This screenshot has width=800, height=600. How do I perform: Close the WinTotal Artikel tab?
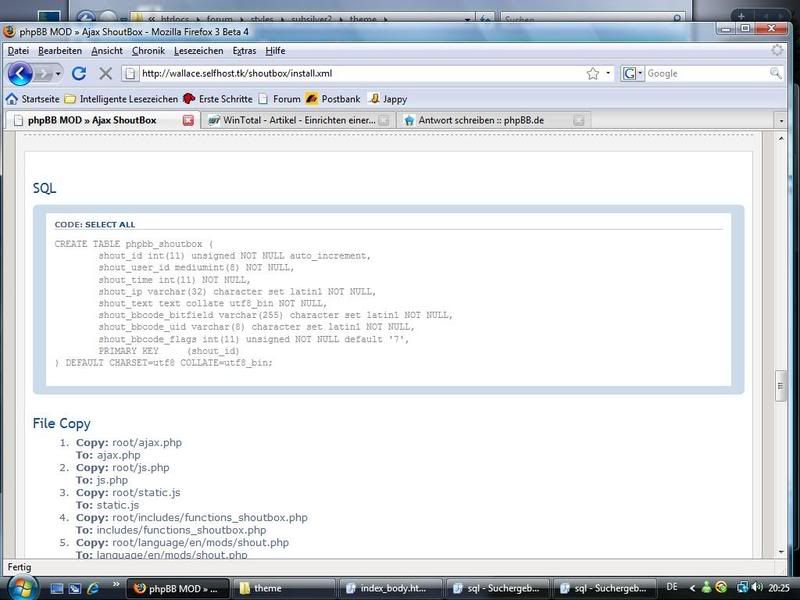[x=384, y=120]
